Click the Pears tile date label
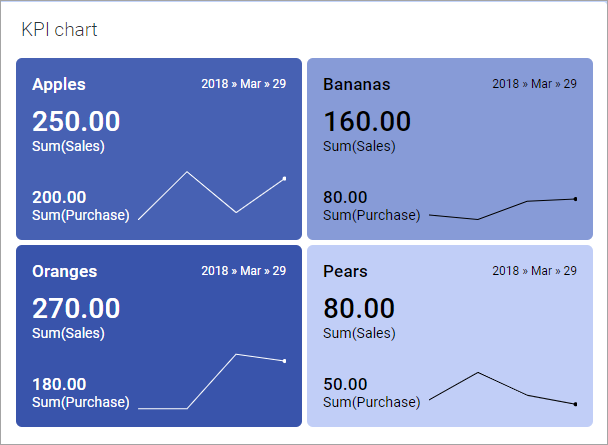 (534, 271)
